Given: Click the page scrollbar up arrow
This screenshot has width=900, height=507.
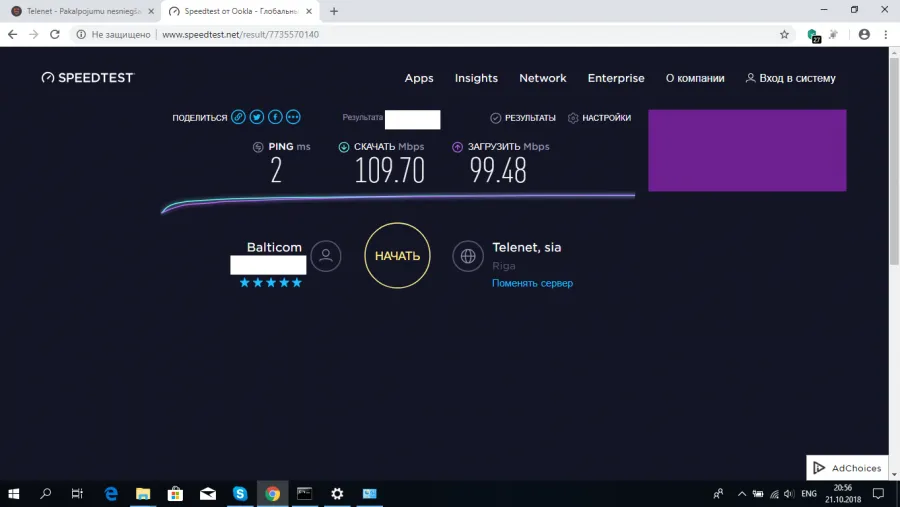Looking at the screenshot, I should tap(894, 53).
